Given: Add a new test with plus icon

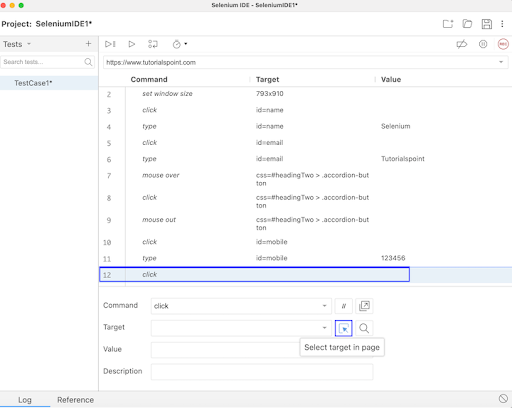Looking at the screenshot, I should 88,44.
